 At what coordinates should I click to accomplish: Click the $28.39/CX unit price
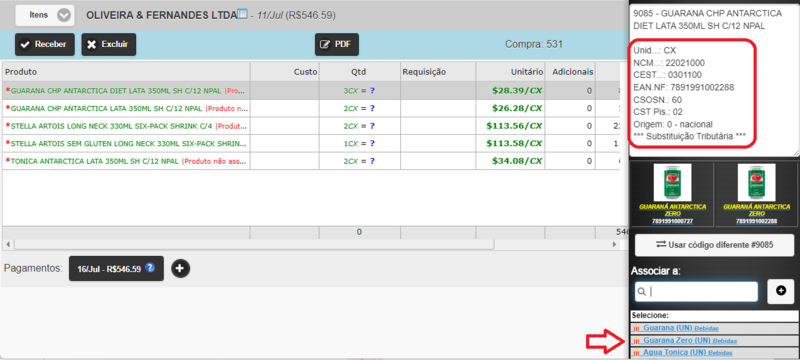pos(517,91)
